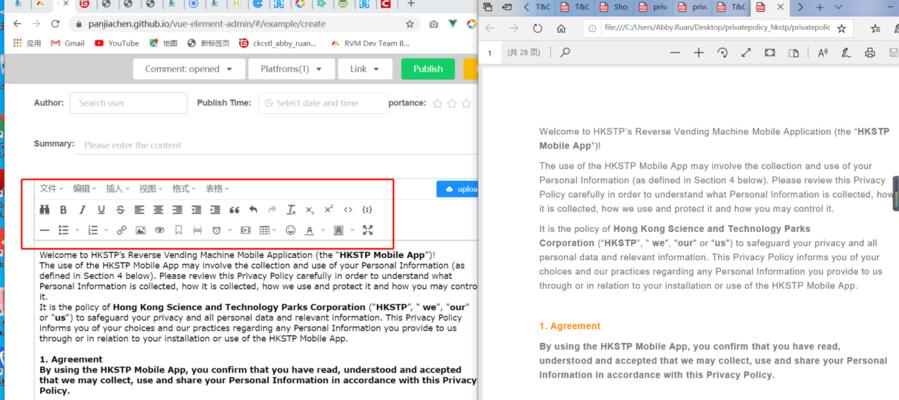Image resolution: width=899 pixels, height=400 pixels.
Task: Rotate the PDF in the viewer
Action: 722,53
